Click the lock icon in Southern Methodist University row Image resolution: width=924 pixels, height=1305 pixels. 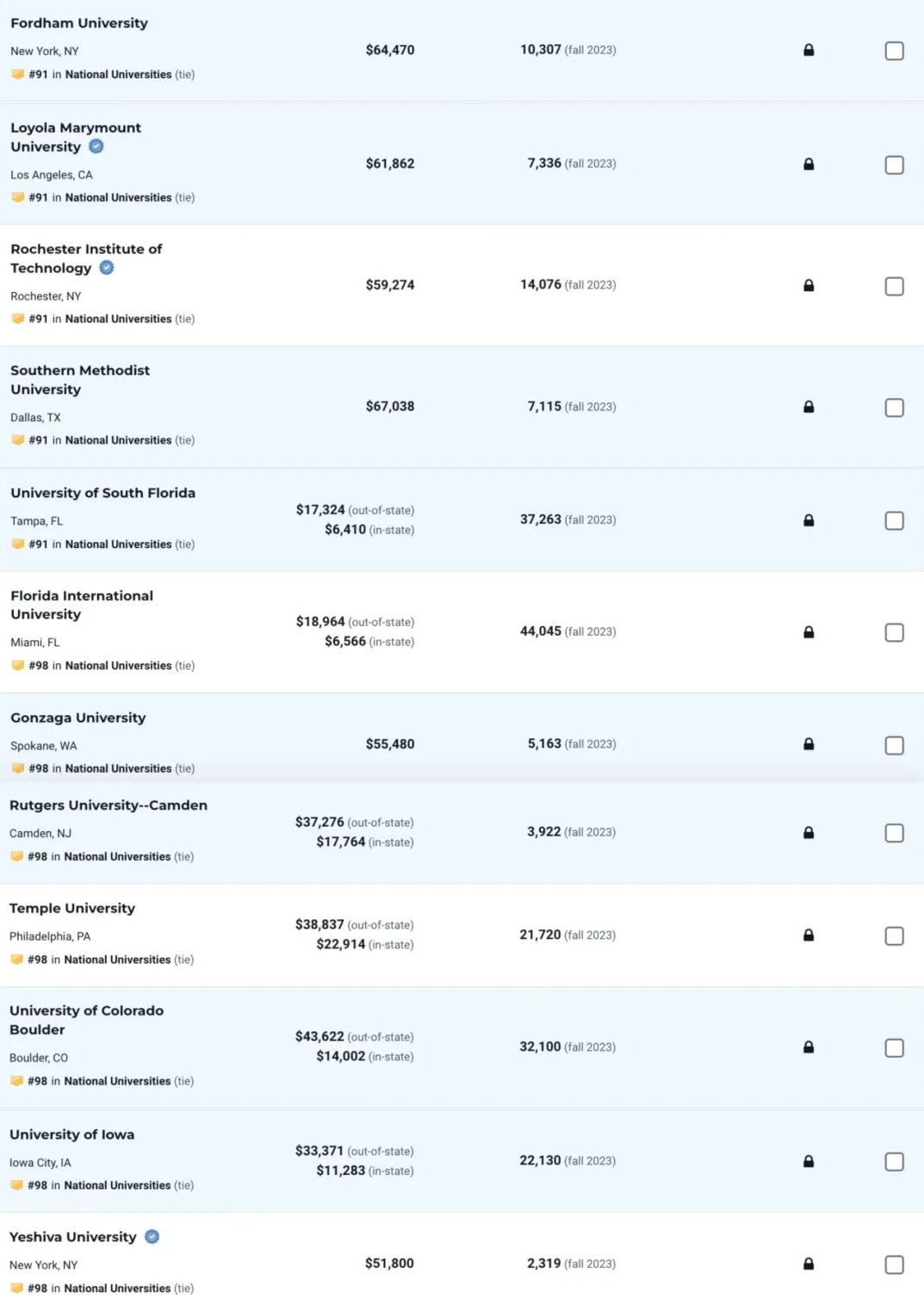809,407
